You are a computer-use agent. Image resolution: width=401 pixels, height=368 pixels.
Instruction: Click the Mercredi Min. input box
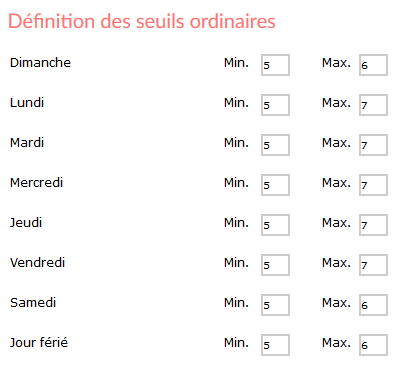275,185
